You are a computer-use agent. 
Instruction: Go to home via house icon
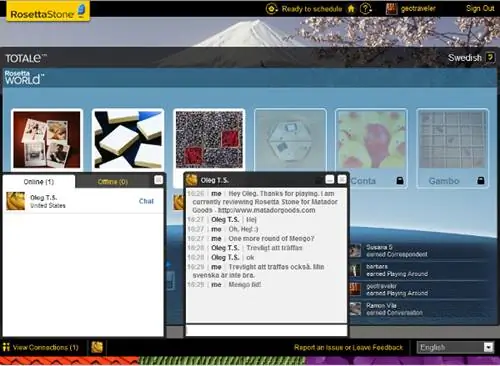[x=351, y=9]
